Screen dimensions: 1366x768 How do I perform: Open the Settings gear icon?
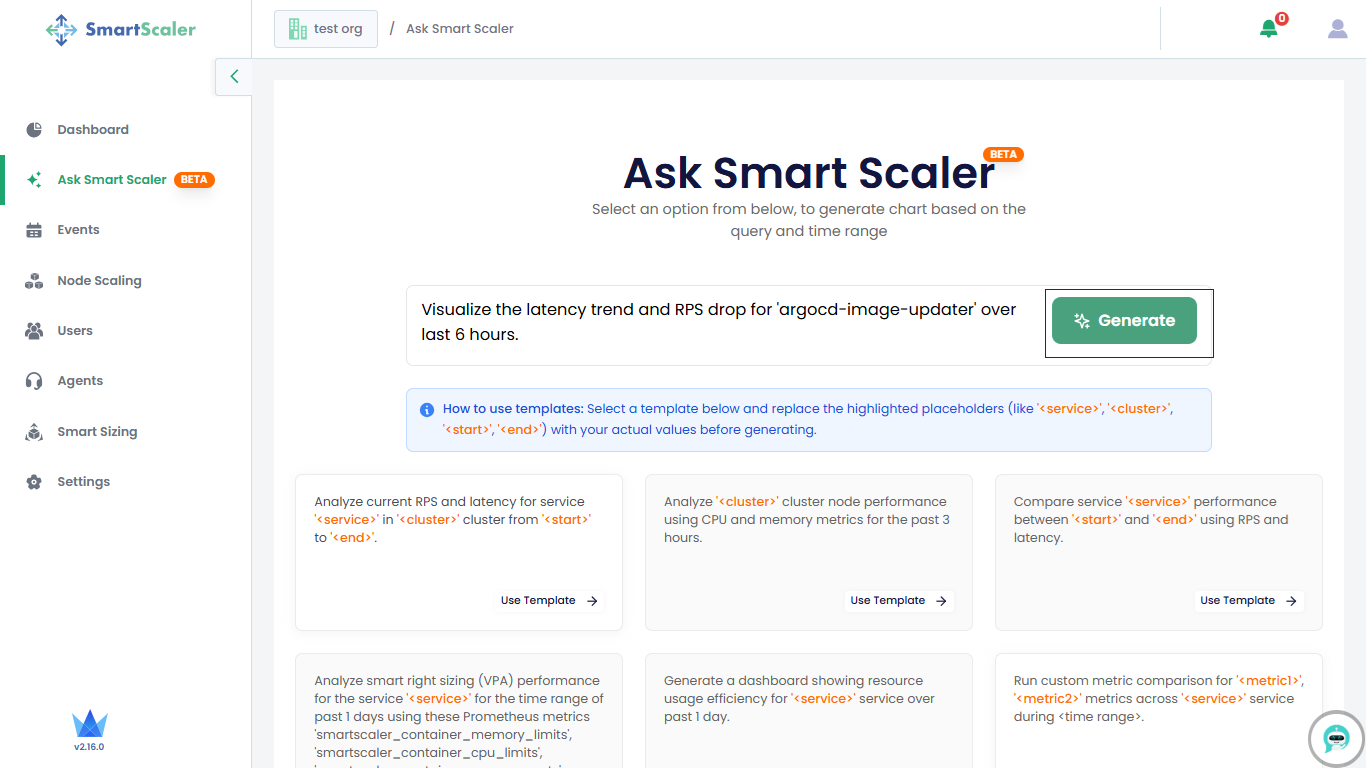34,482
